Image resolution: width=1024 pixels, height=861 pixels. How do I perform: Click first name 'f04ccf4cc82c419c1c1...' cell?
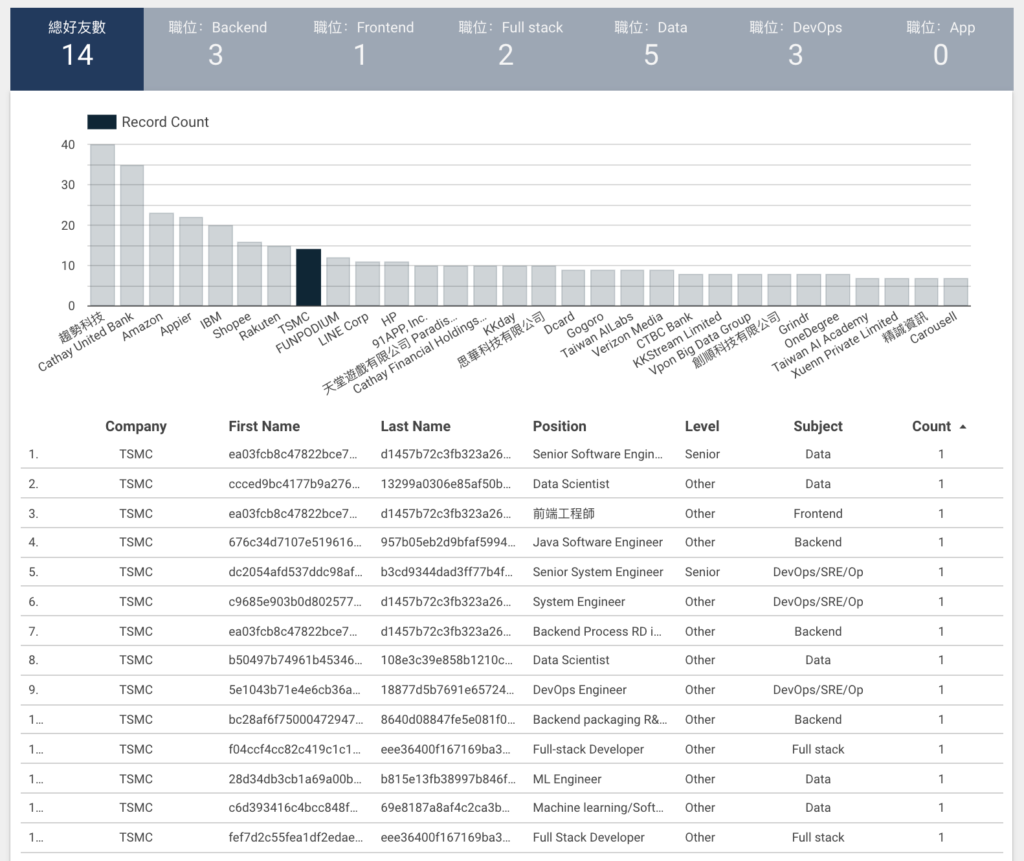294,749
